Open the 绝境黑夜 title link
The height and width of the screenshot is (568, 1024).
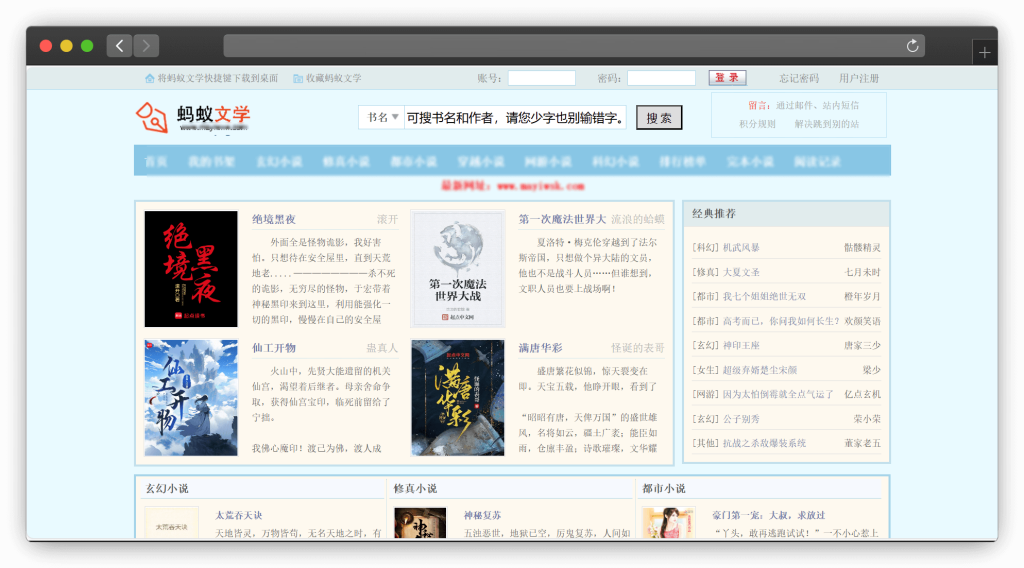(x=274, y=219)
